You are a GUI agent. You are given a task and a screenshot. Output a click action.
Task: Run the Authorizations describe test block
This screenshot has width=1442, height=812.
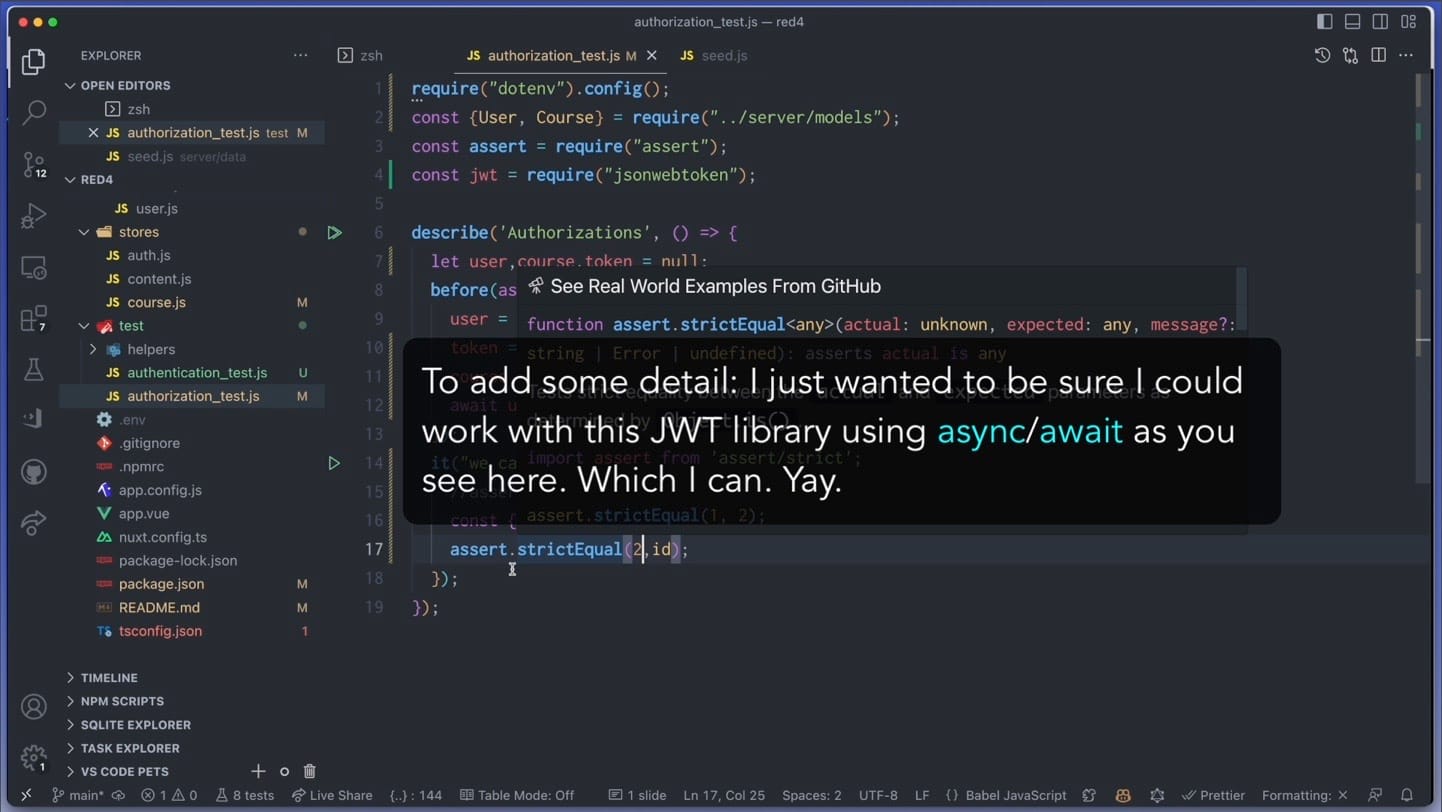334,233
